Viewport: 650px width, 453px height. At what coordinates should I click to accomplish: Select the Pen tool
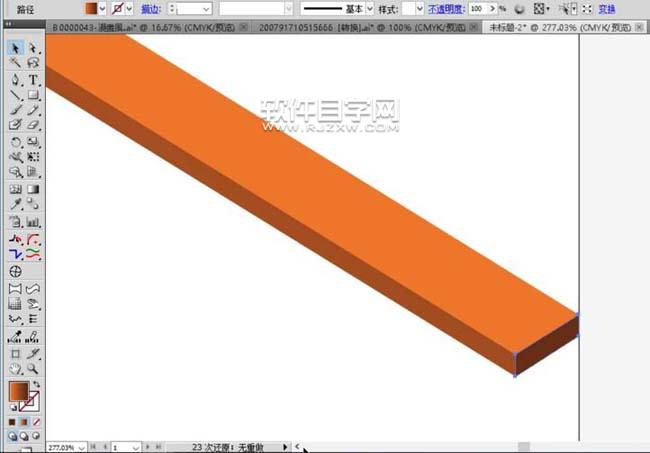point(15,80)
